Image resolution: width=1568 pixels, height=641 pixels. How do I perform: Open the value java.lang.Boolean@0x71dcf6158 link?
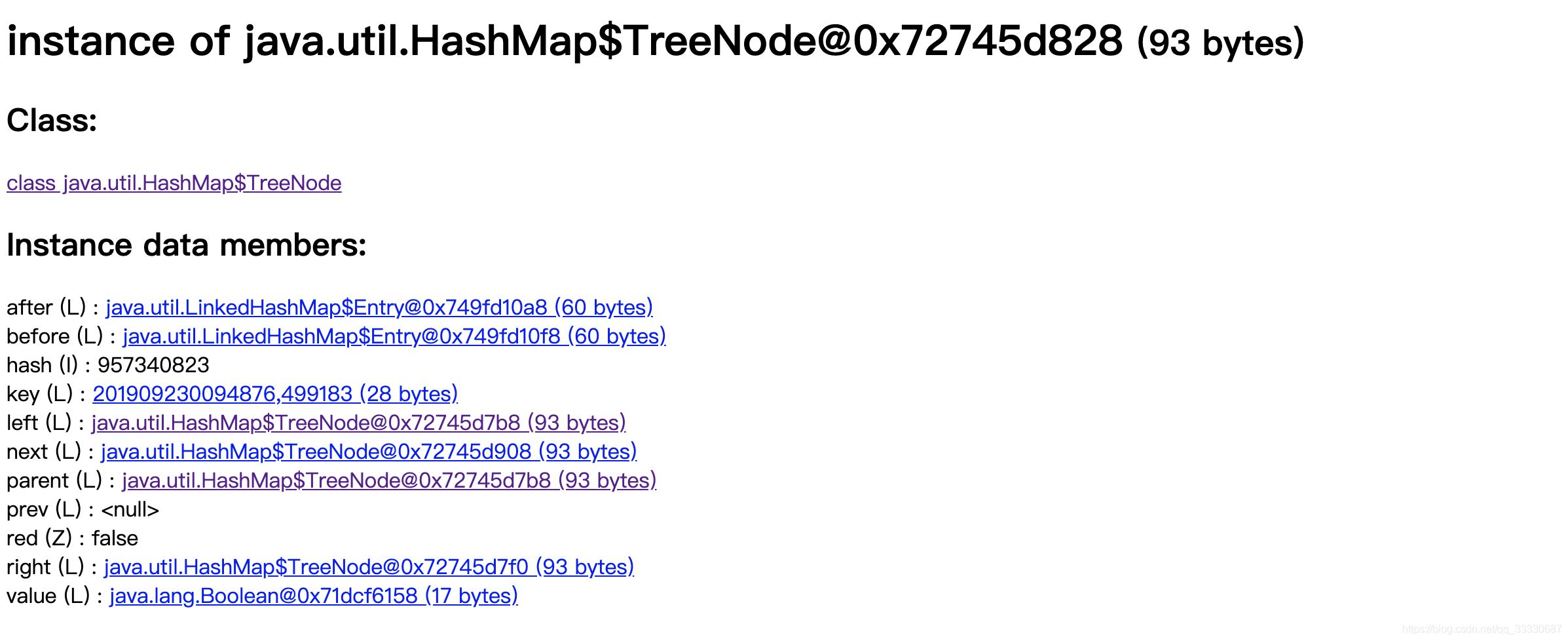[313, 596]
